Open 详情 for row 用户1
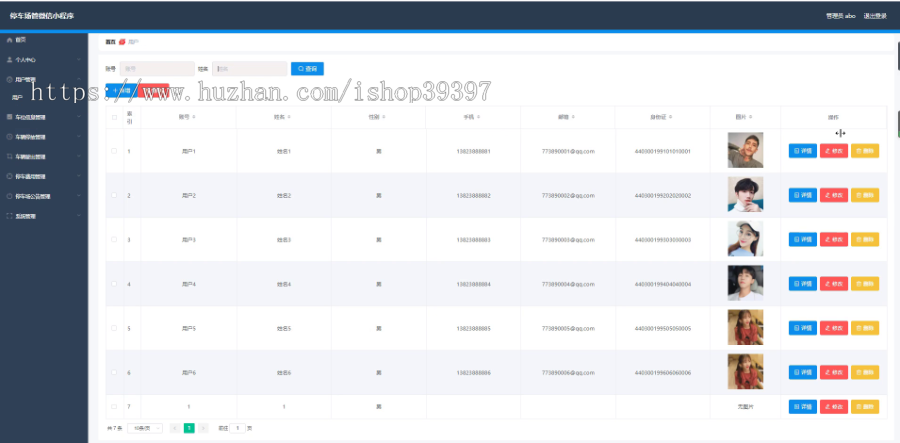 [x=802, y=151]
